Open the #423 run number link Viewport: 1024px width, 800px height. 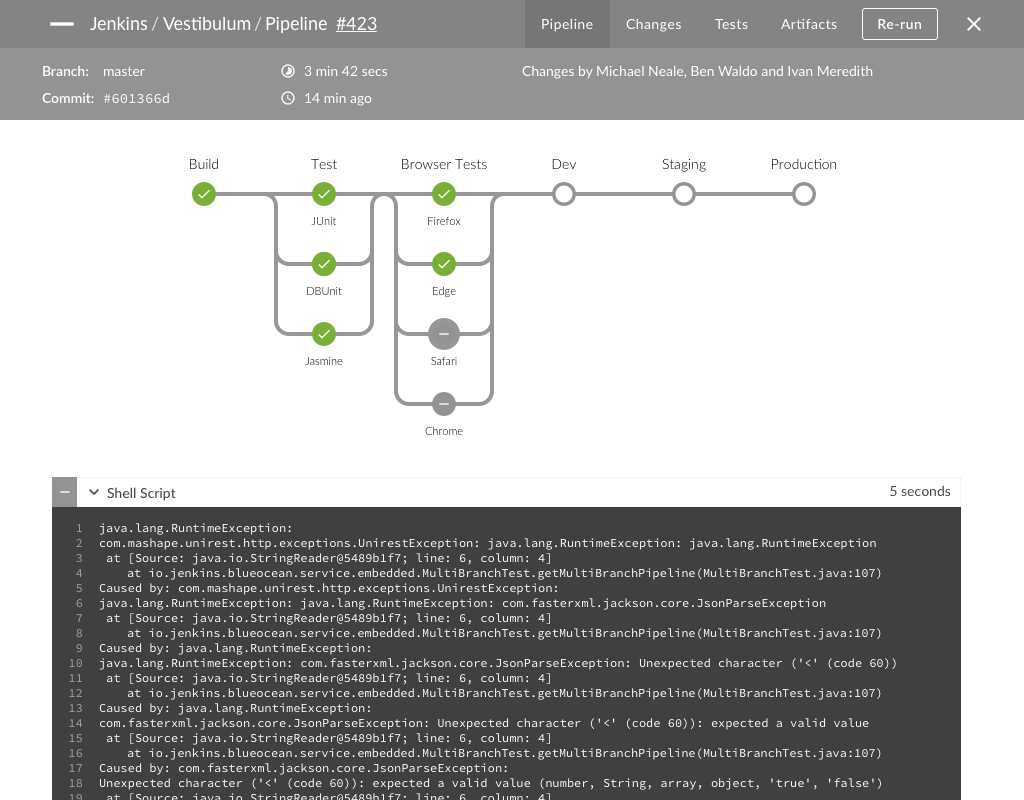point(356,24)
